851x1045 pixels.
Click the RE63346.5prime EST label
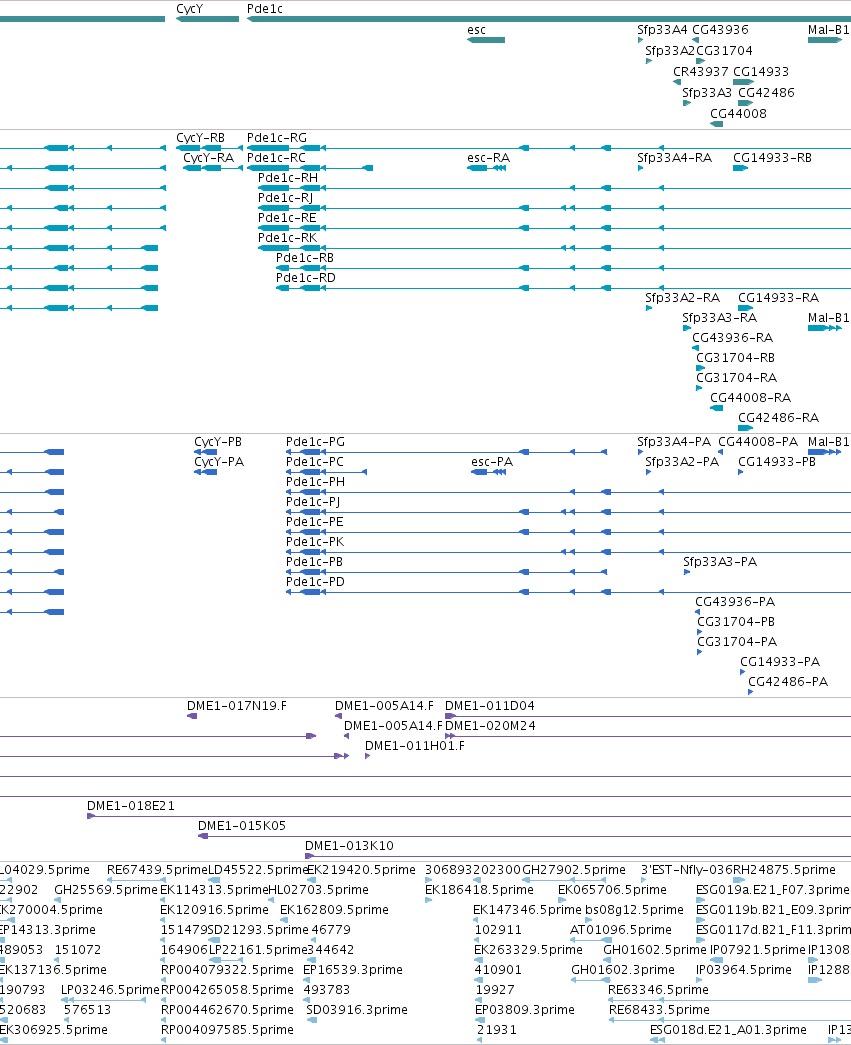(658, 989)
